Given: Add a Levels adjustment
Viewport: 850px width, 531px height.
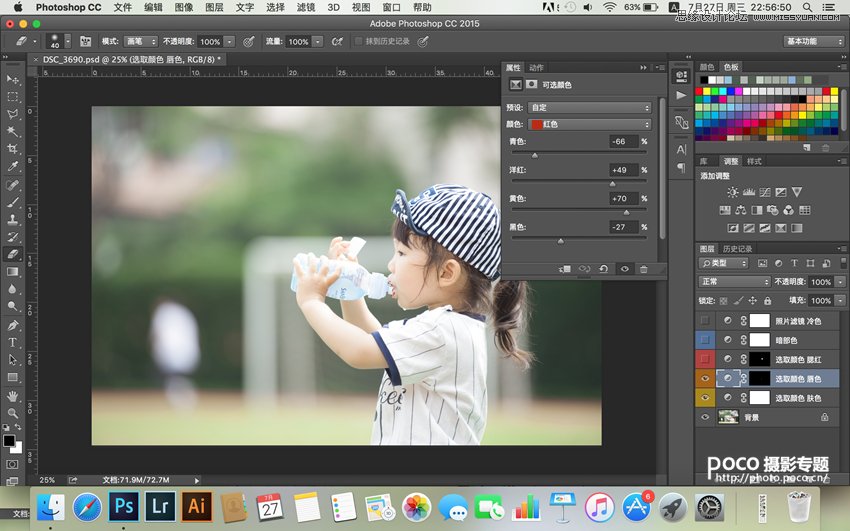Looking at the screenshot, I should (x=749, y=192).
